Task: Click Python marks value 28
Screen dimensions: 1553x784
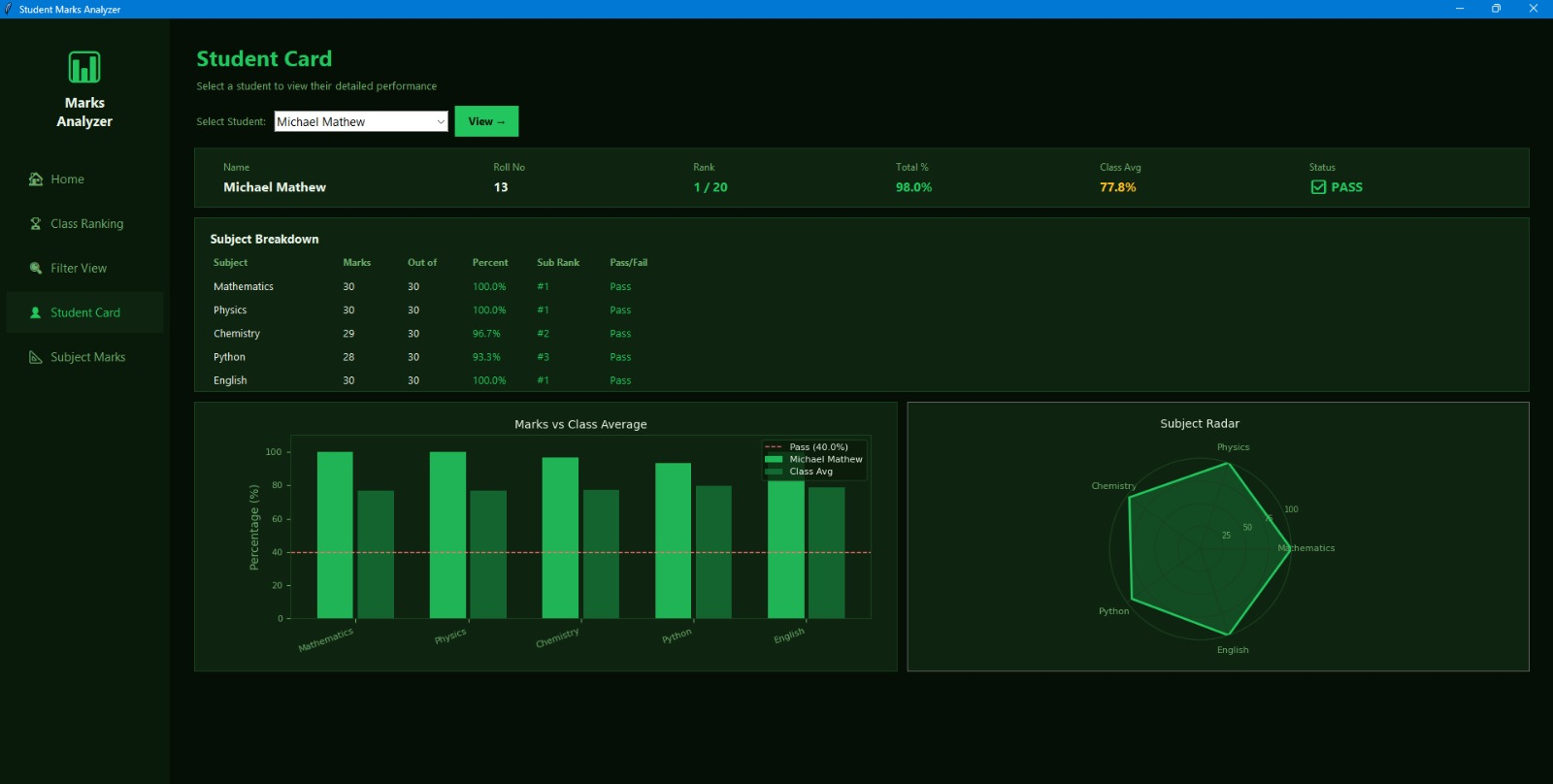Action: tap(348, 357)
